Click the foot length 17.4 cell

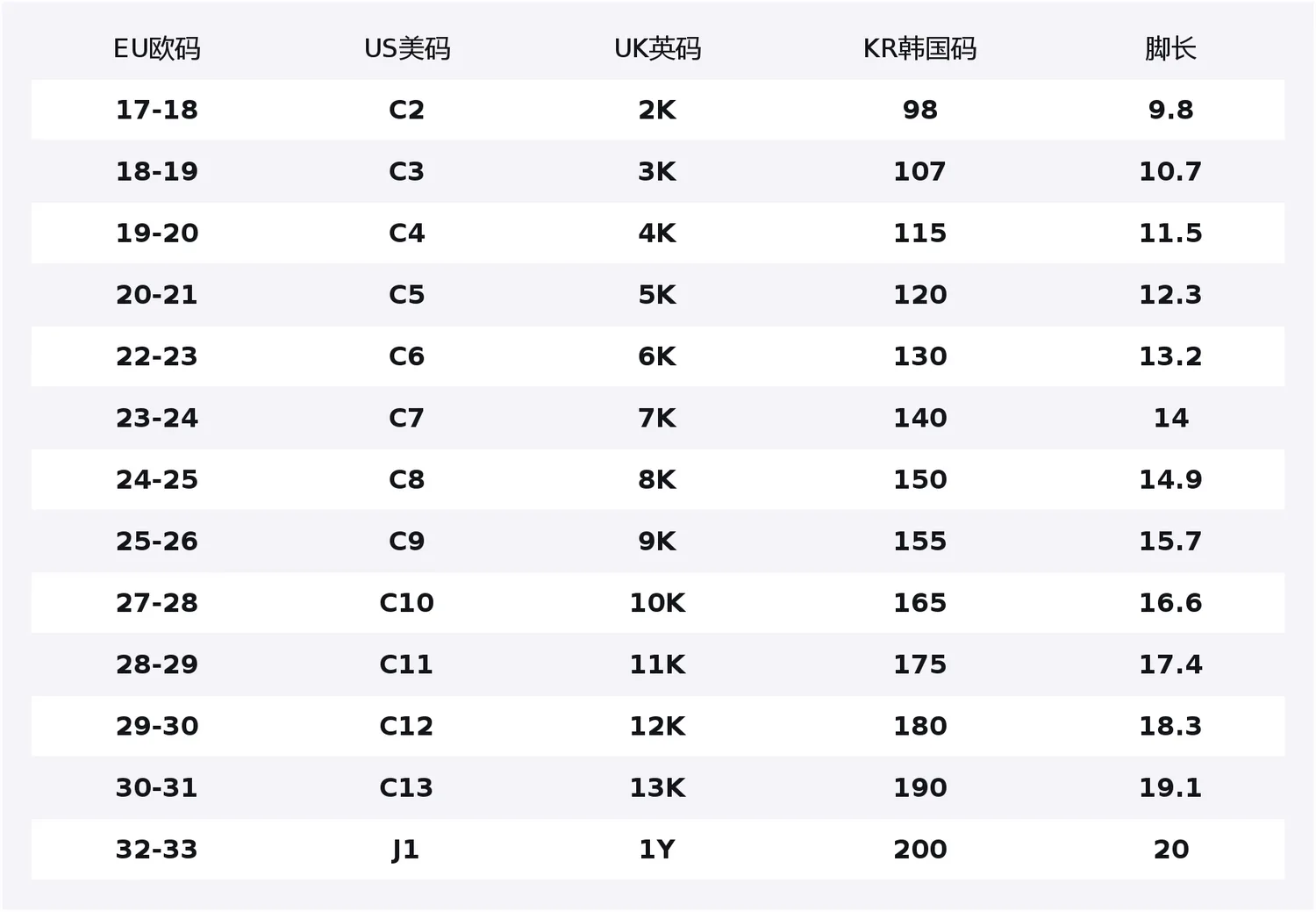1170,664
